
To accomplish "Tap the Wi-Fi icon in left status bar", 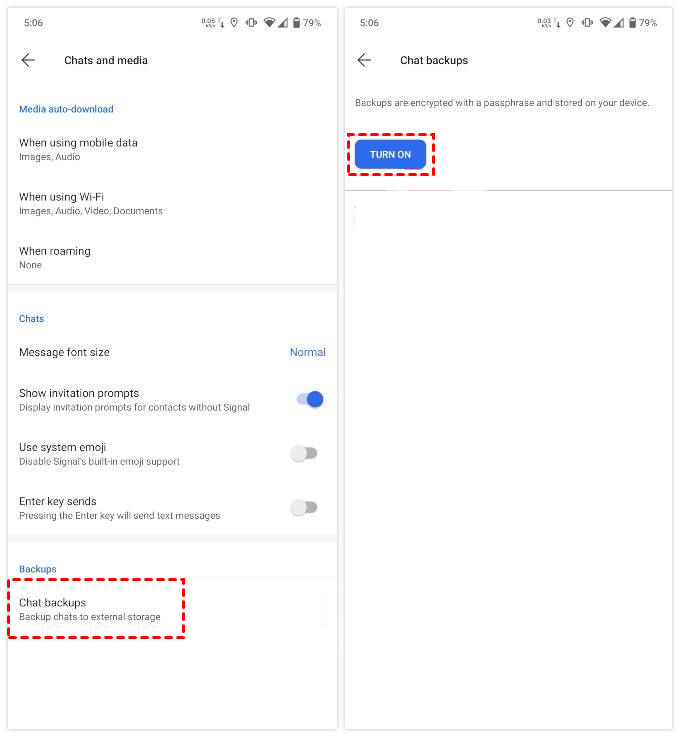I will coord(269,23).
